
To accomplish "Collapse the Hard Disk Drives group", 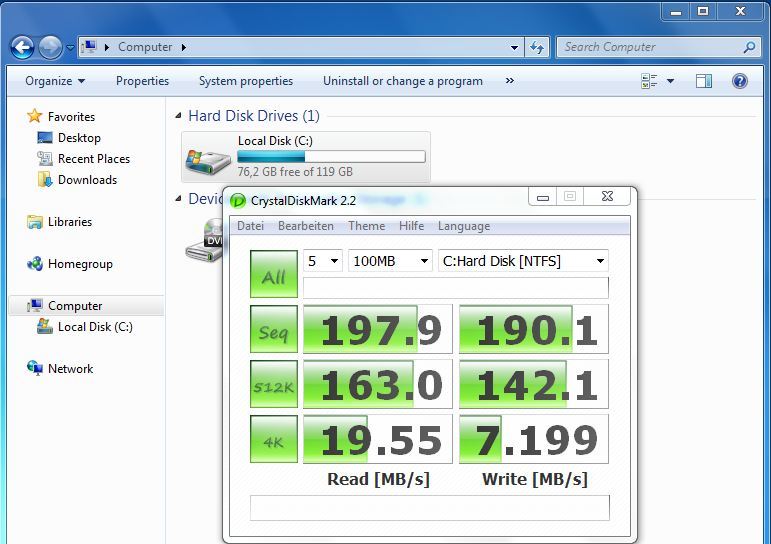I will (178, 116).
